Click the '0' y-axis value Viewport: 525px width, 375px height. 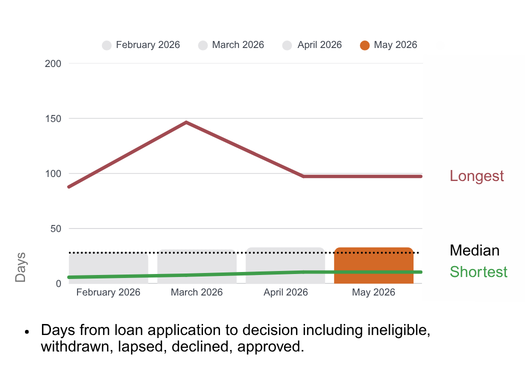58,284
